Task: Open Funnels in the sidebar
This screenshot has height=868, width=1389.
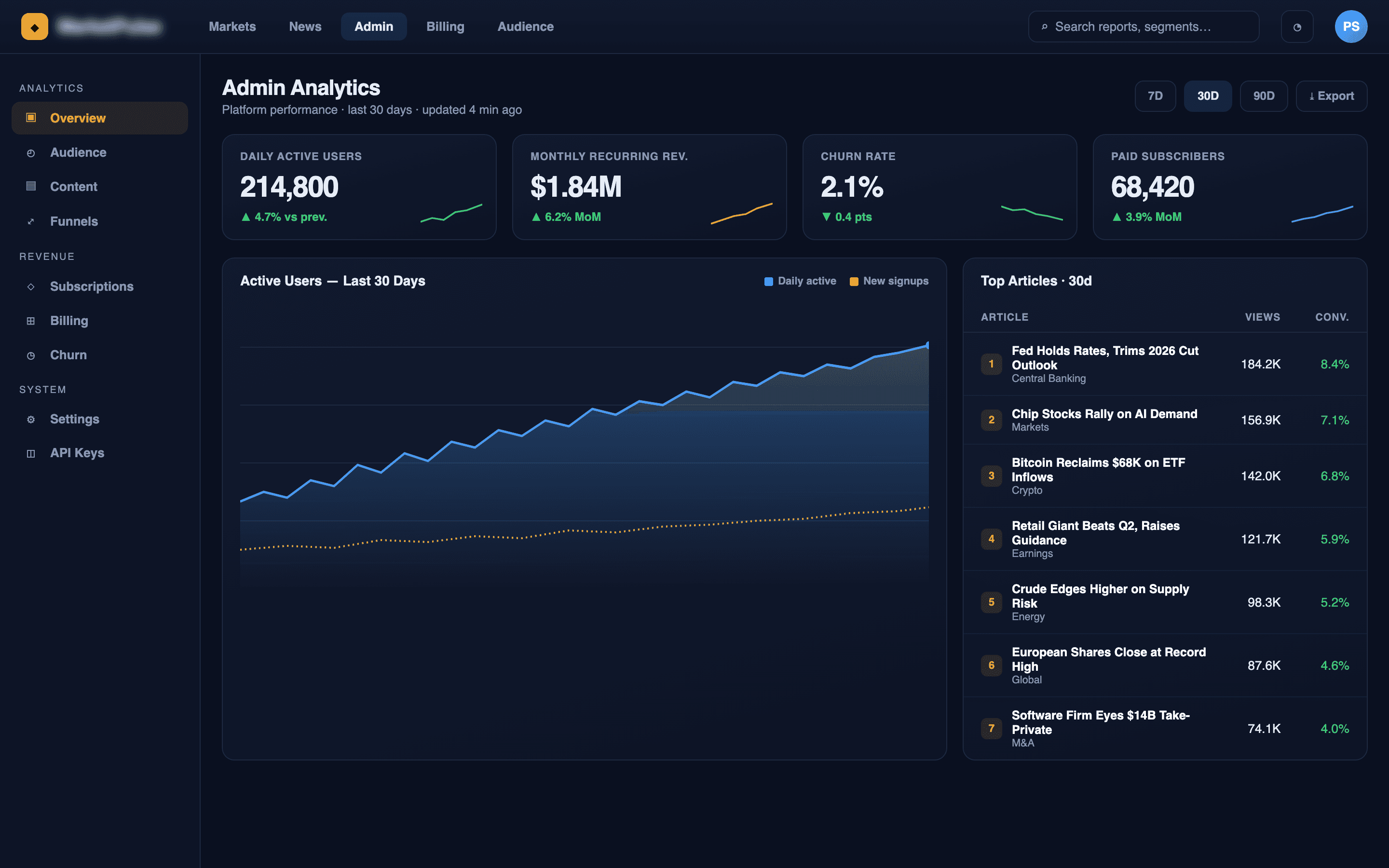Action: (x=100, y=221)
